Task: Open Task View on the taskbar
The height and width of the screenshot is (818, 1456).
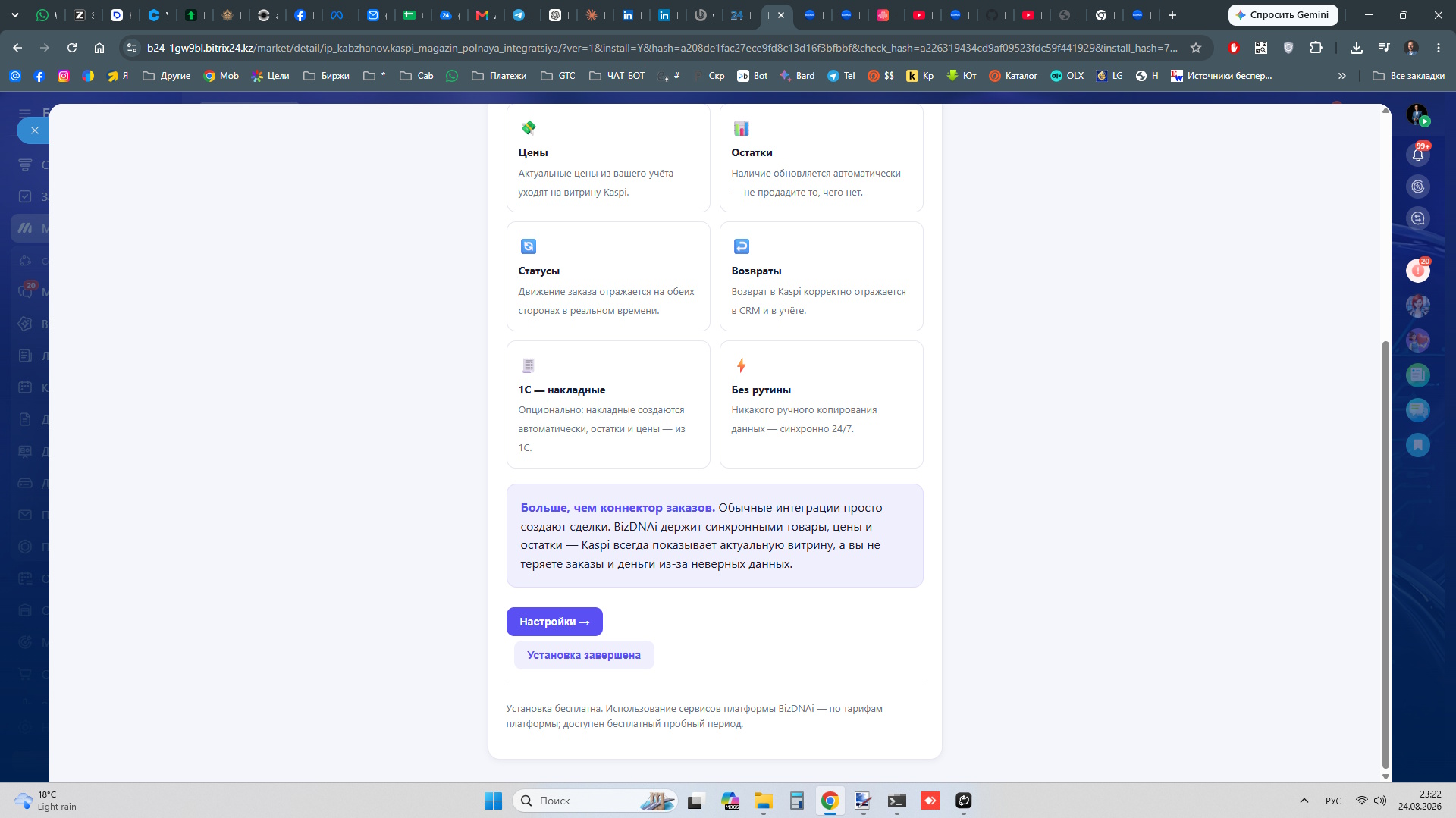Action: (696, 801)
